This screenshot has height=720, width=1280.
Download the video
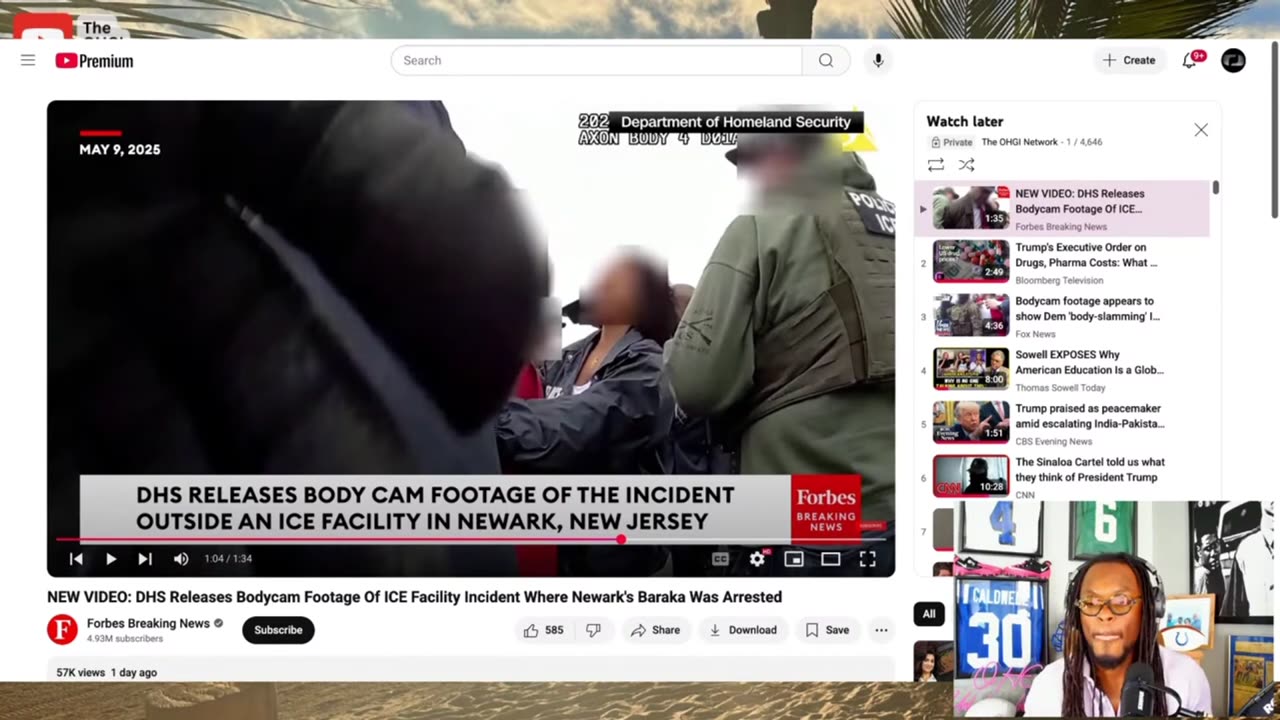coord(742,630)
